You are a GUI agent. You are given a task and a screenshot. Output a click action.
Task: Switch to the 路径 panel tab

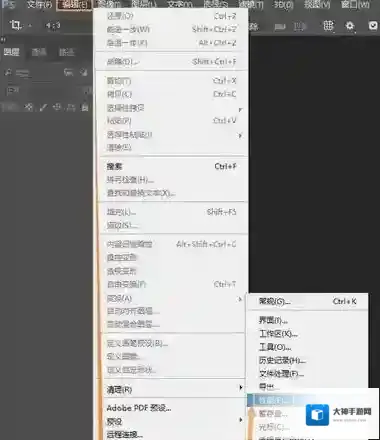[67, 52]
